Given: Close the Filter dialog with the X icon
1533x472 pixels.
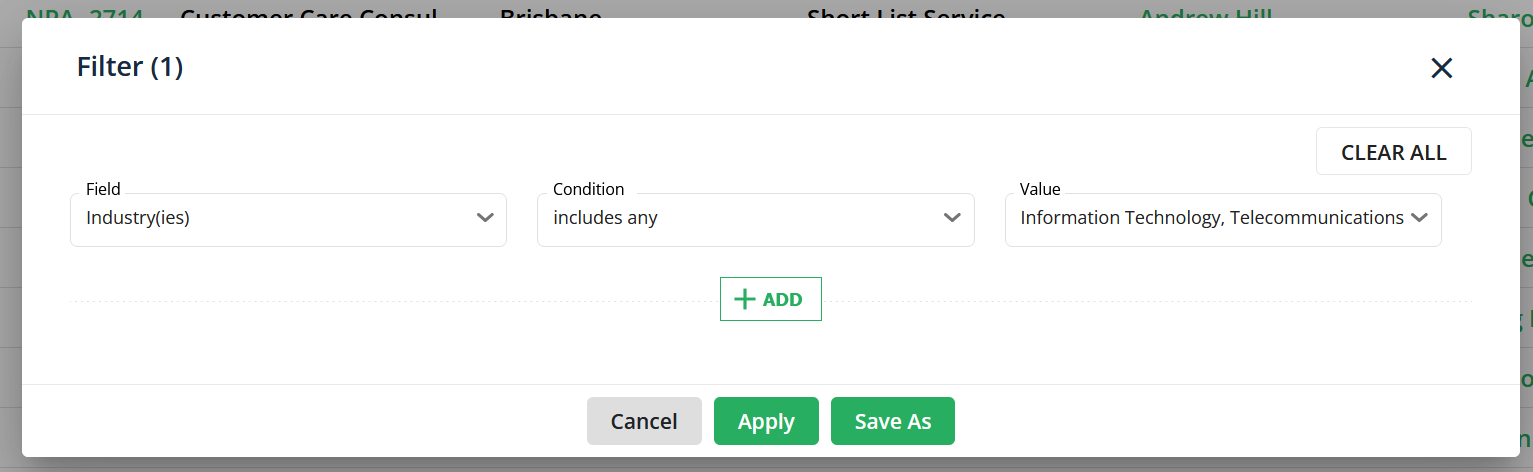Looking at the screenshot, I should coord(1441,68).
